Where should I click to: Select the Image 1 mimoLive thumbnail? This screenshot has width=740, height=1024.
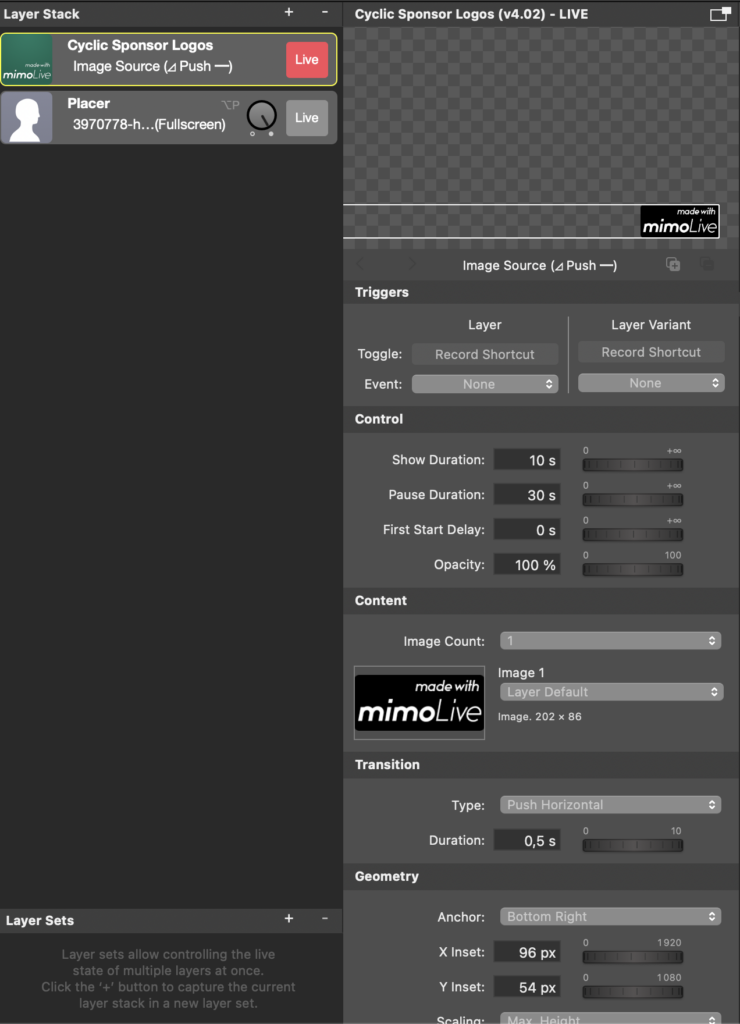419,703
